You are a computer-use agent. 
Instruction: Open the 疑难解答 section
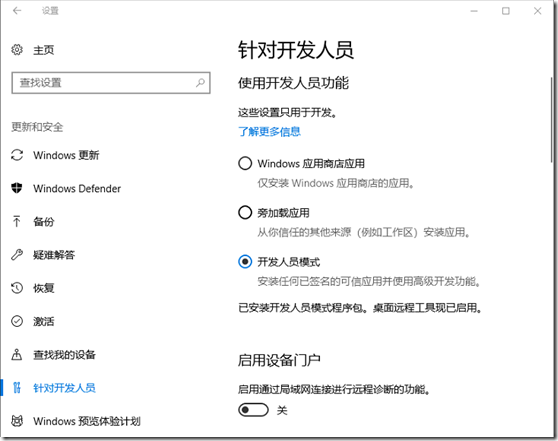click(x=54, y=254)
